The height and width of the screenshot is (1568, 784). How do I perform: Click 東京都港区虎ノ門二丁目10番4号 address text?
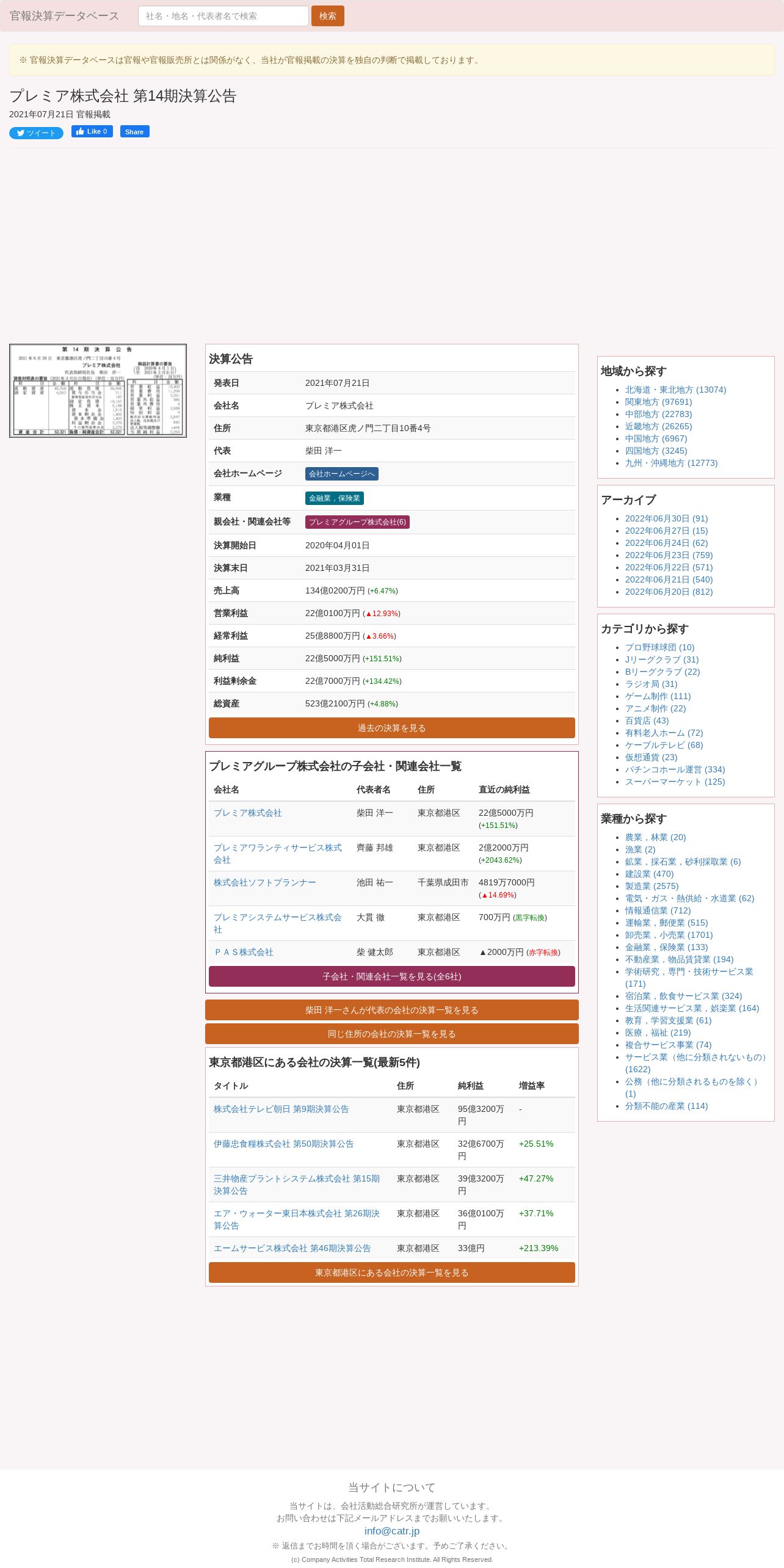click(368, 428)
